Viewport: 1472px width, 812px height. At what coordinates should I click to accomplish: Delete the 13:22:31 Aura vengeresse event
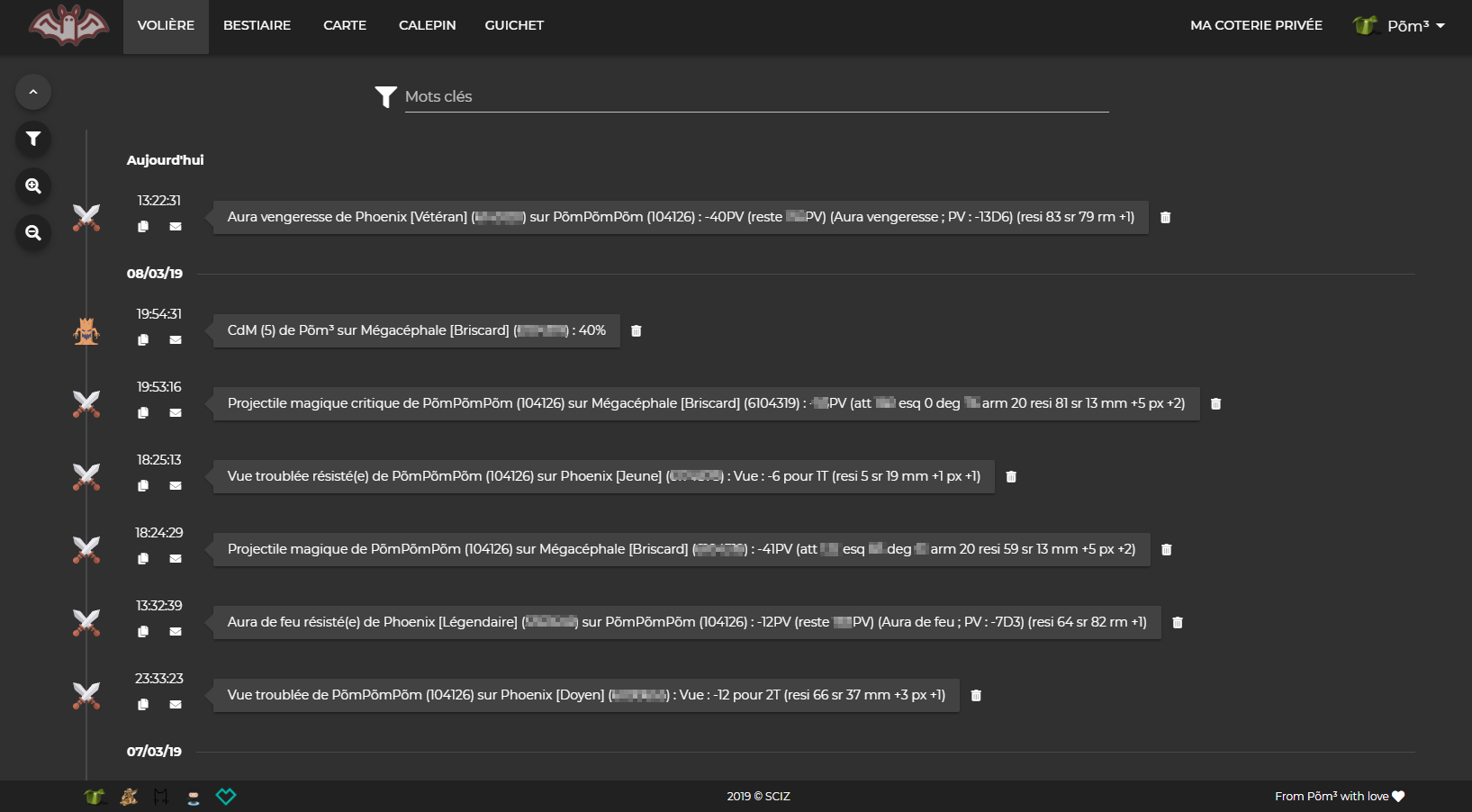click(x=1165, y=218)
